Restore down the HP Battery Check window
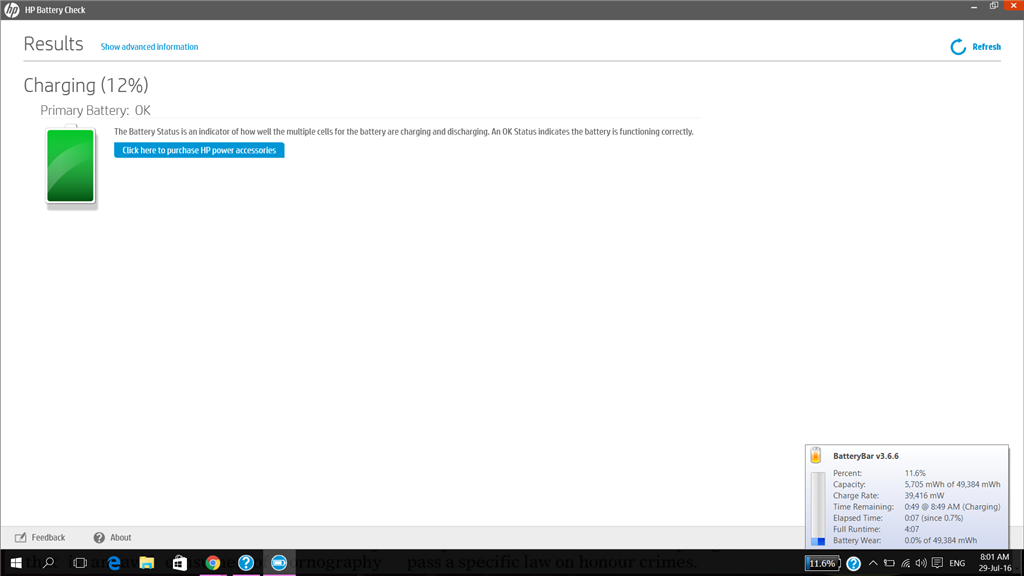 coord(994,6)
